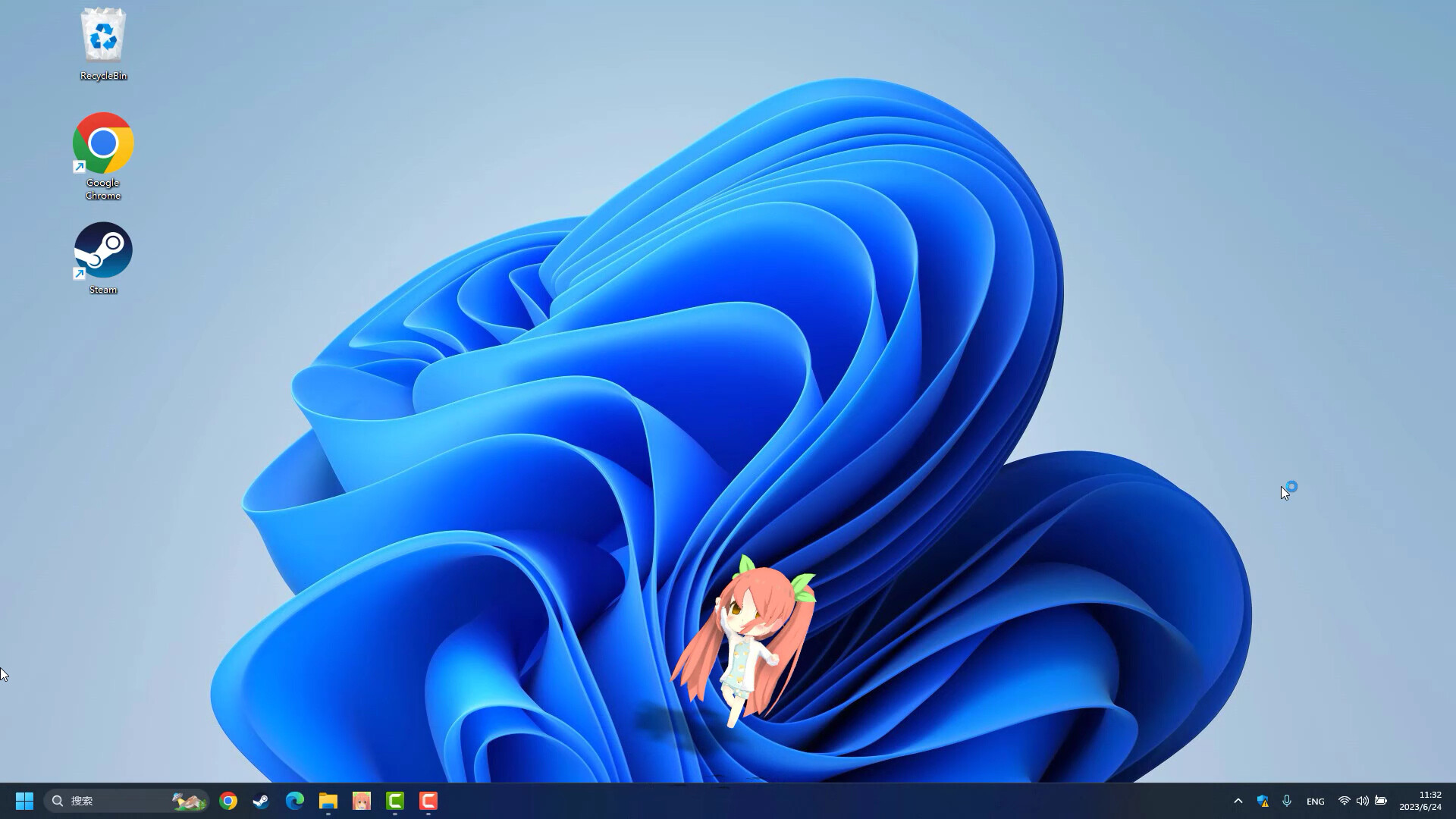Open the ENG input language switcher
This screenshot has width=1456, height=819.
tap(1316, 802)
